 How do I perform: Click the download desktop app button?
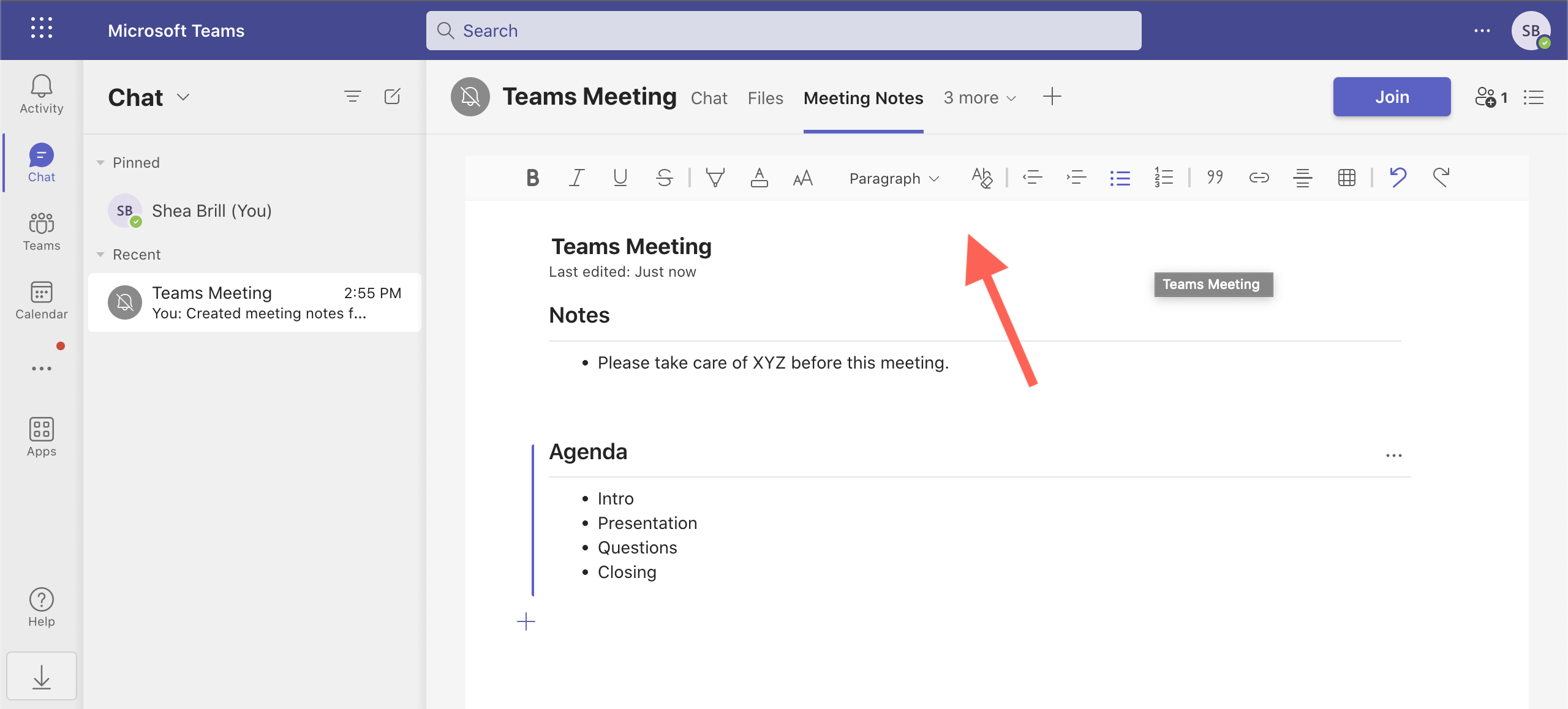[42, 677]
